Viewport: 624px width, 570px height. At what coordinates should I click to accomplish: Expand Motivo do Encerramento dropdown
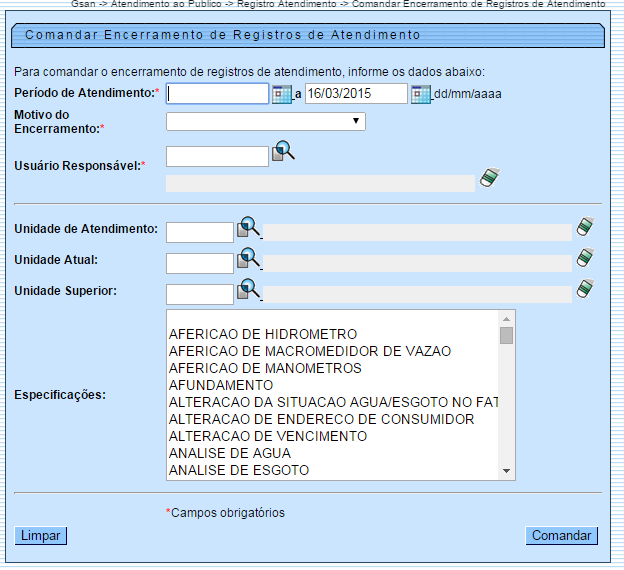click(x=266, y=122)
